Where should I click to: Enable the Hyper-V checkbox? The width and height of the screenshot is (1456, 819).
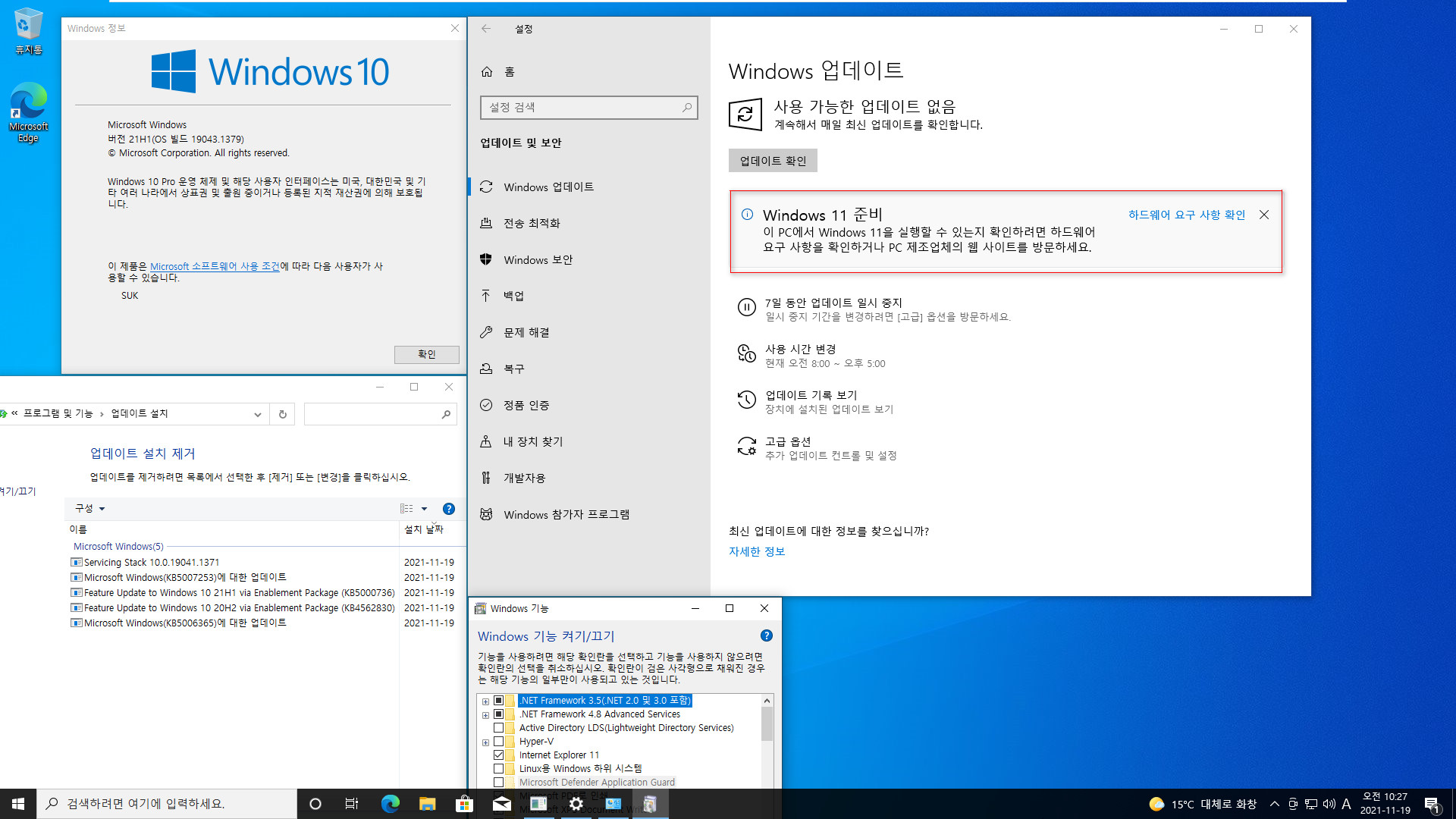(x=498, y=742)
